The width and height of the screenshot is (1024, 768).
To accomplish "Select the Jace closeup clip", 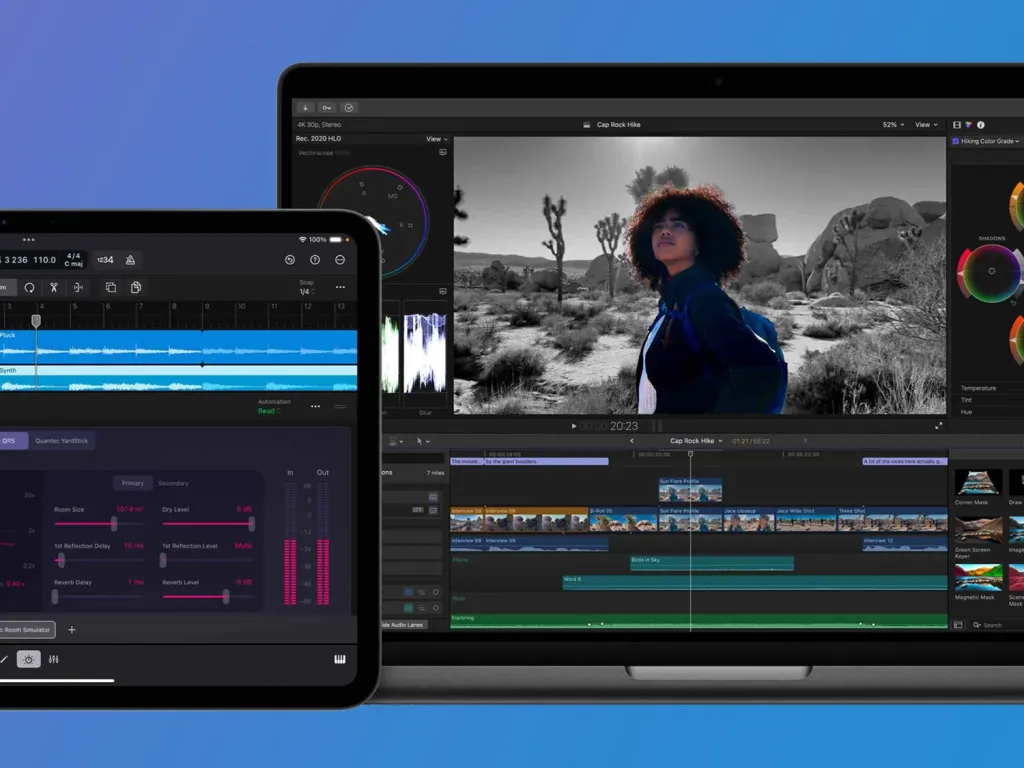I will click(x=748, y=519).
